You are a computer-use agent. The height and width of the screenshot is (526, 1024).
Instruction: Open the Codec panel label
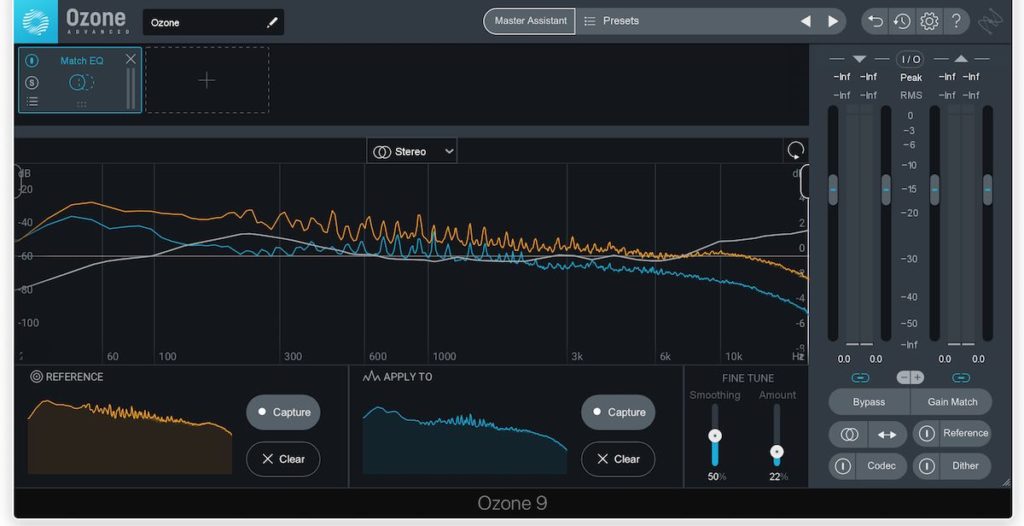(x=881, y=467)
